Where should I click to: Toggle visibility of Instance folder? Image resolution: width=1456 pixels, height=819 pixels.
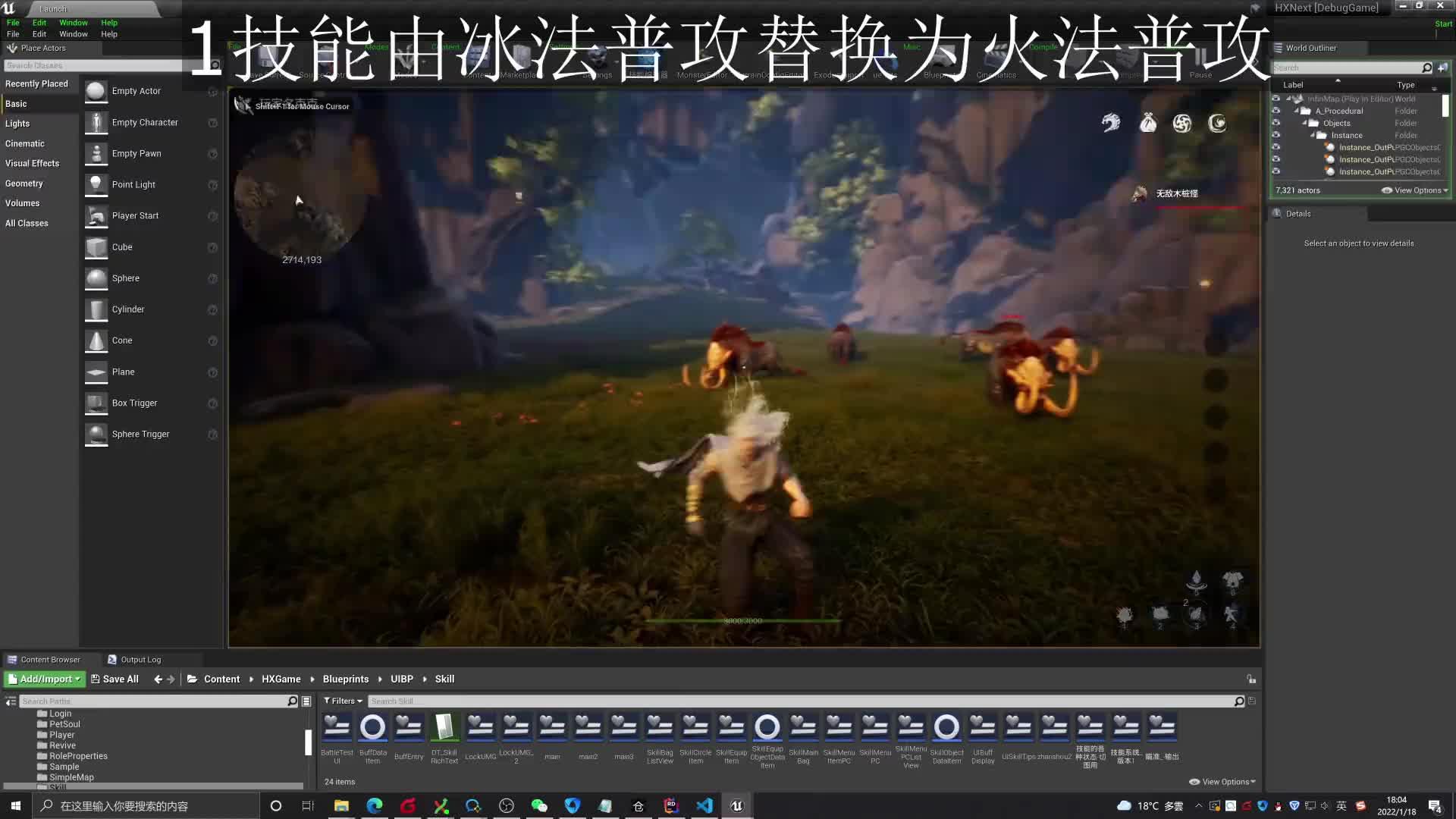1276,135
